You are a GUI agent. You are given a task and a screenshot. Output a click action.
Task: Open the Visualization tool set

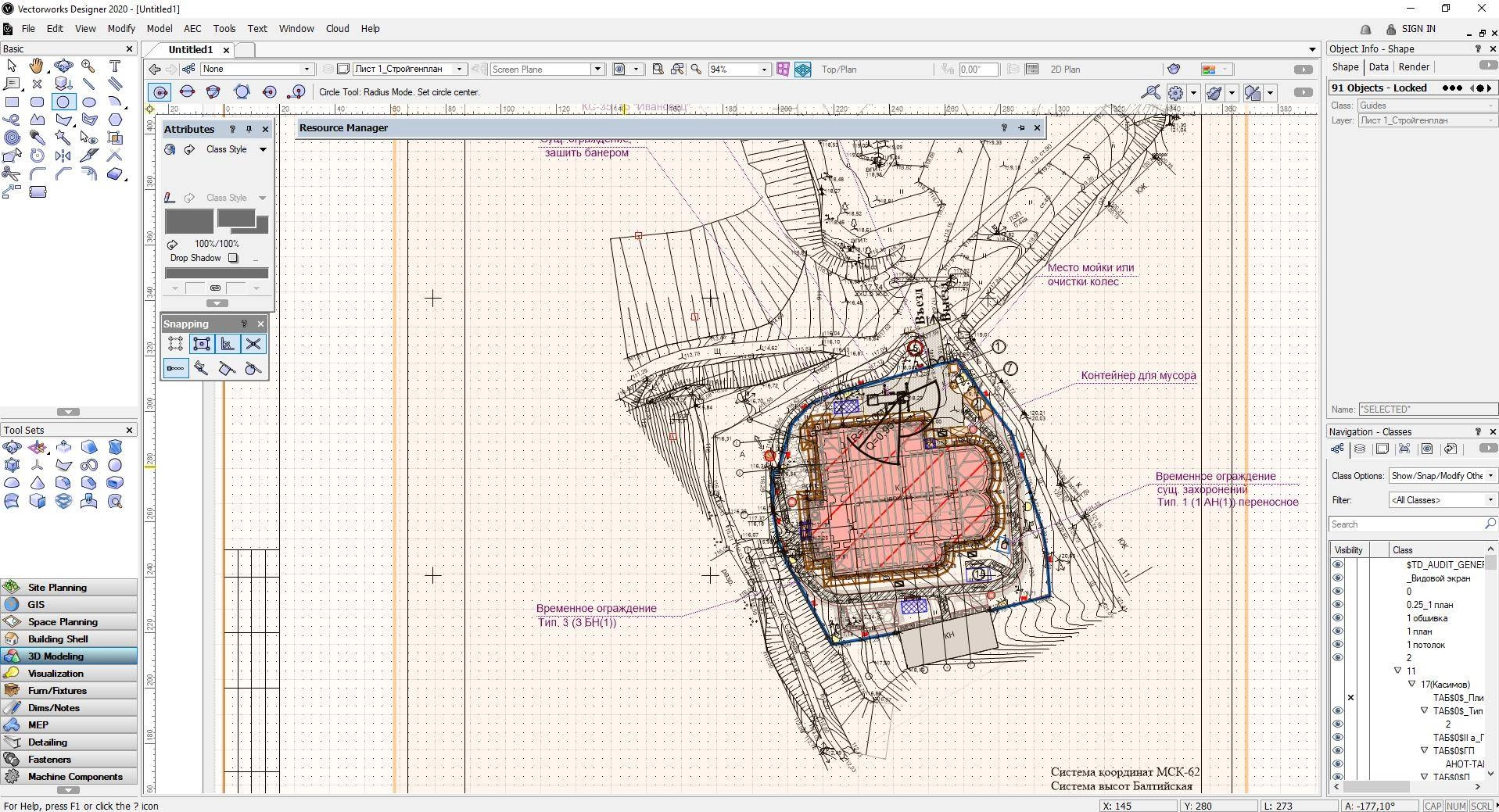pyautogui.click(x=69, y=673)
